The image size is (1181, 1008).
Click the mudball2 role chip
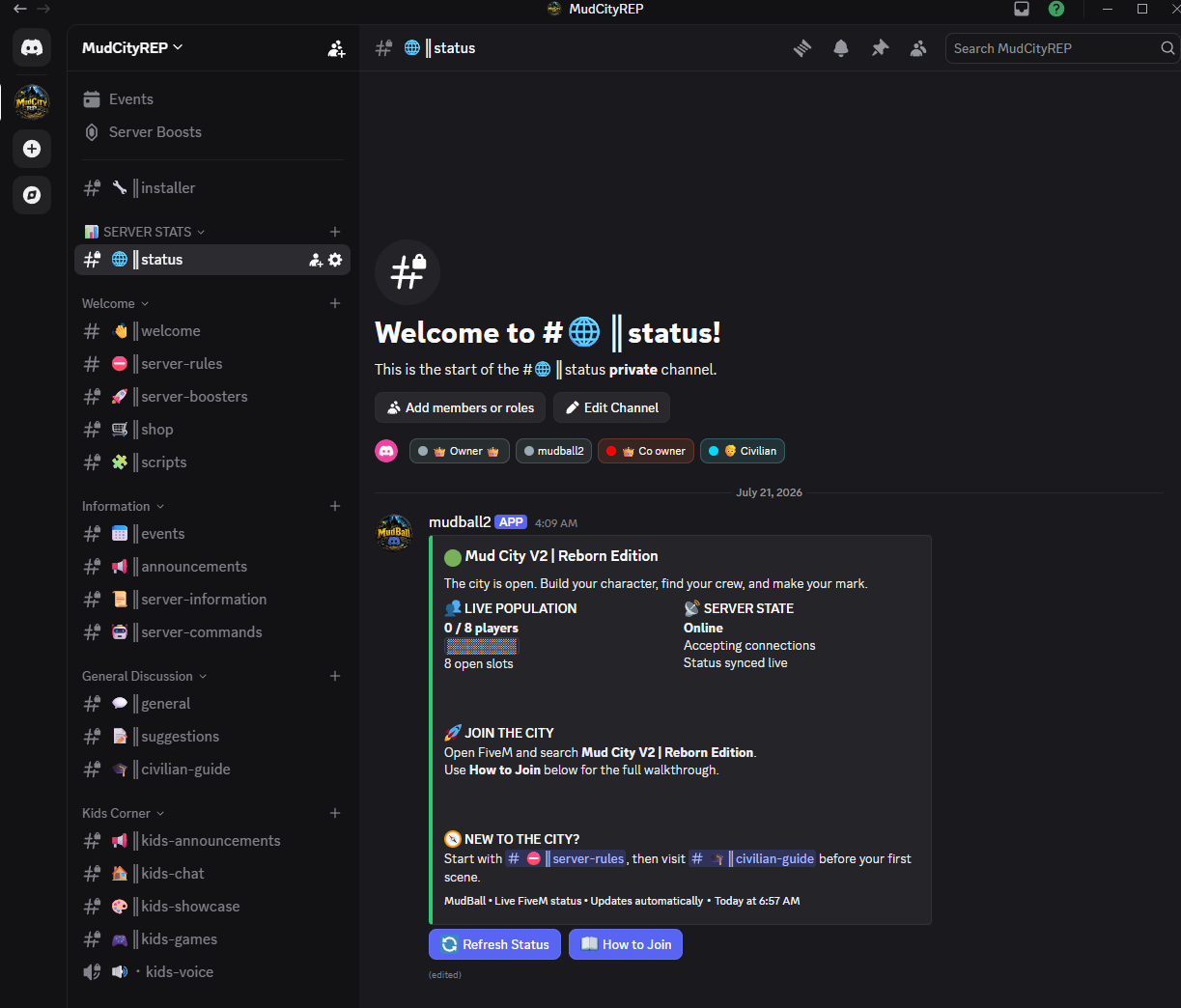point(554,451)
